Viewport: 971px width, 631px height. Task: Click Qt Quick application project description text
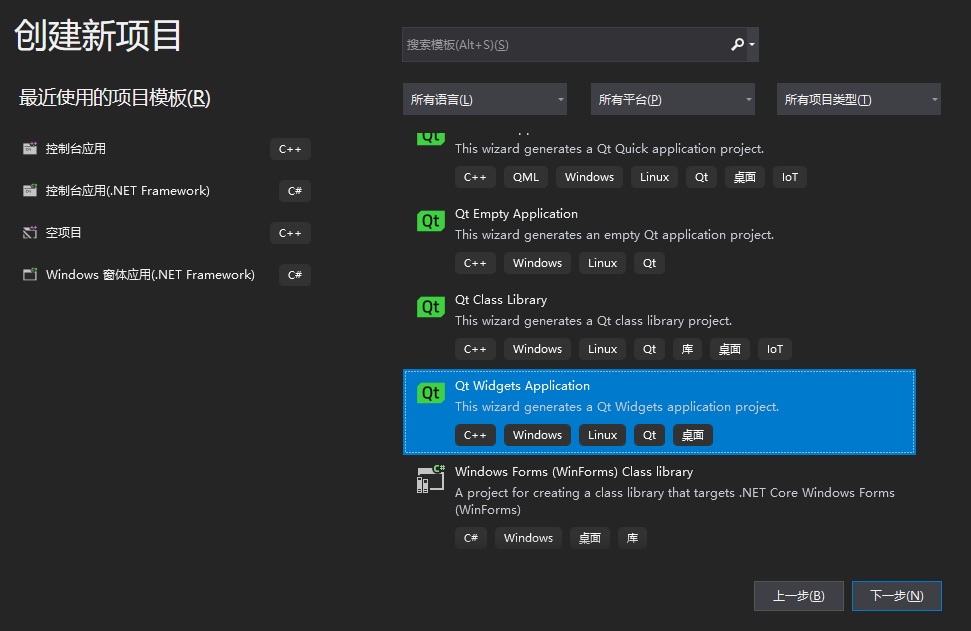(609, 149)
